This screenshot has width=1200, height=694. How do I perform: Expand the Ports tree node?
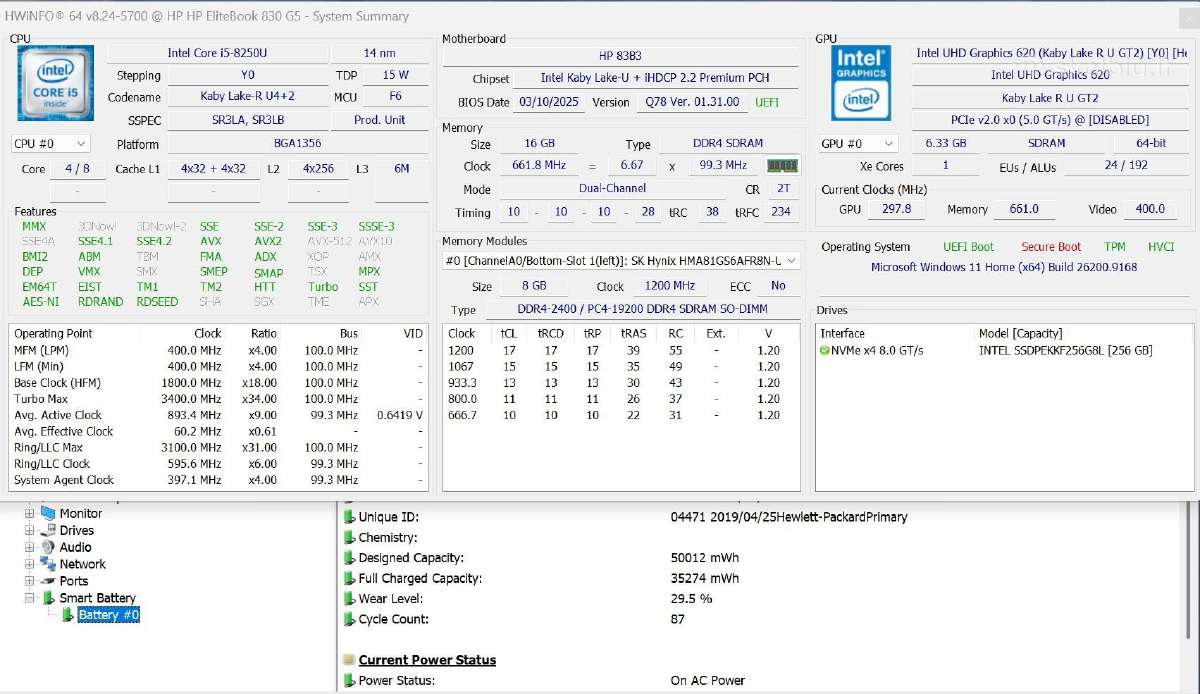pyautogui.click(x=29, y=581)
